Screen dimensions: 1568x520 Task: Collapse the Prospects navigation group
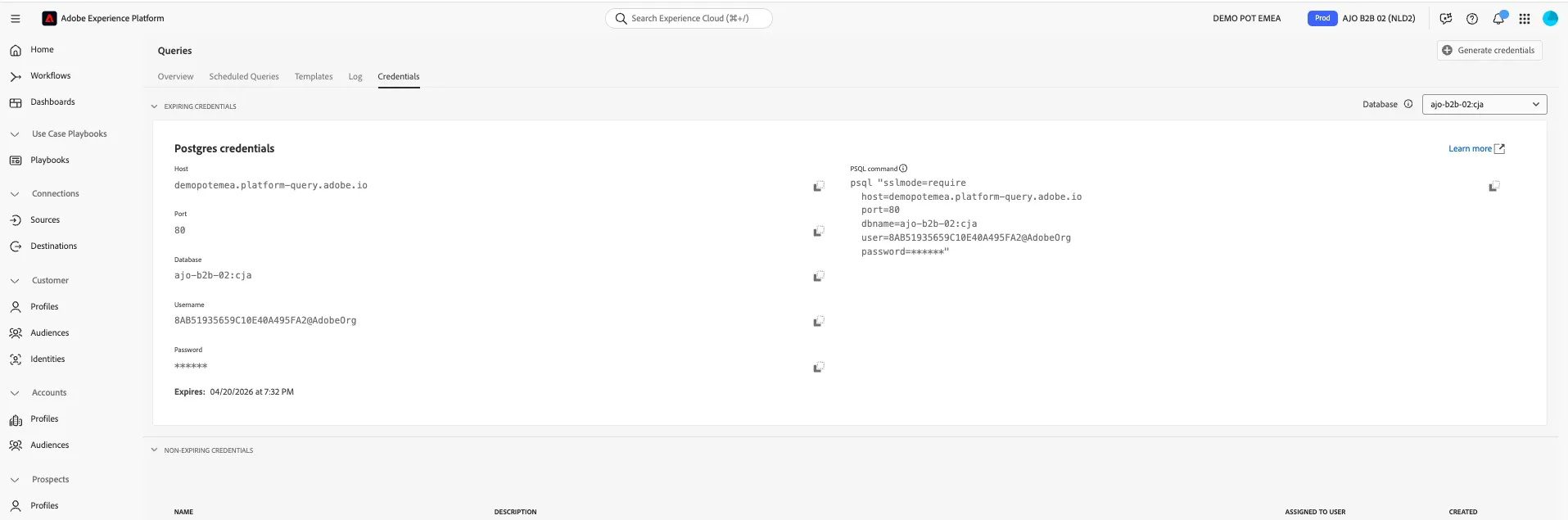point(15,480)
